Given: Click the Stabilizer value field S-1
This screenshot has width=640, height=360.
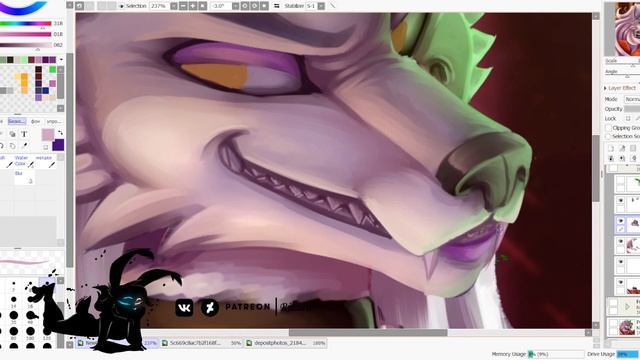Looking at the screenshot, I should point(311,6).
